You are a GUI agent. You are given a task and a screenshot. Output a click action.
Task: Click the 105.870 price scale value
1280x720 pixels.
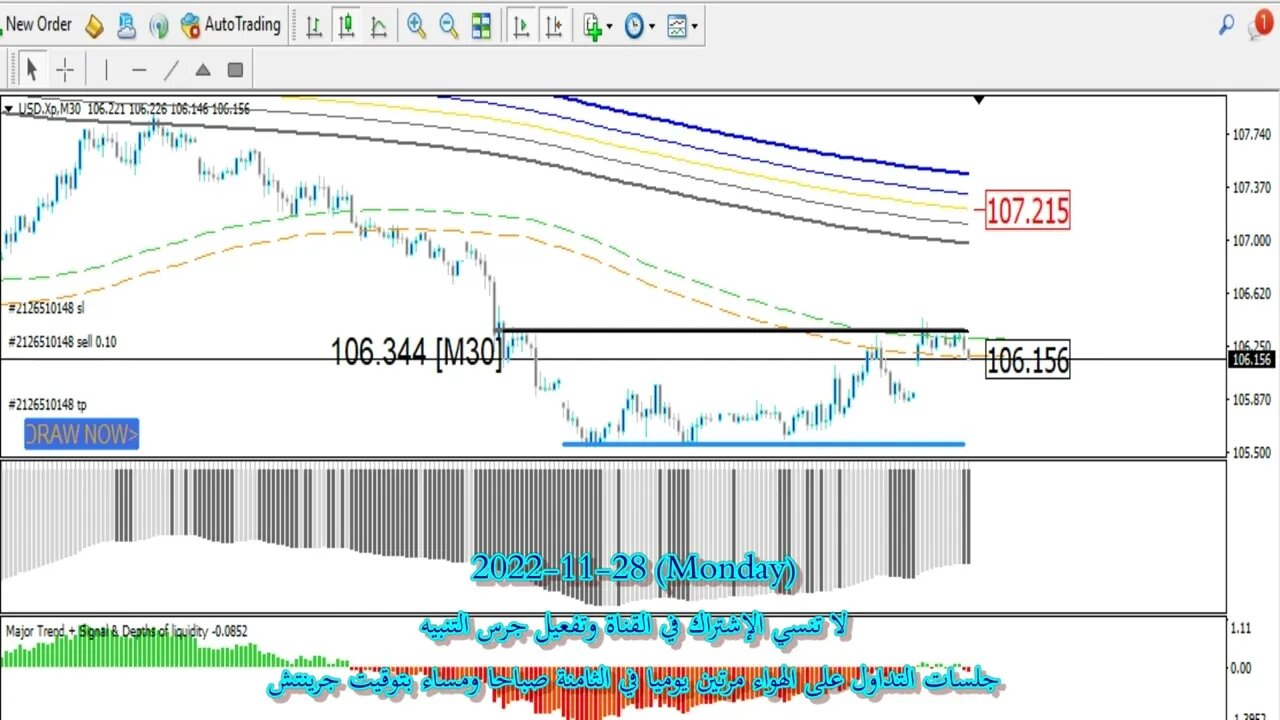coord(1251,400)
